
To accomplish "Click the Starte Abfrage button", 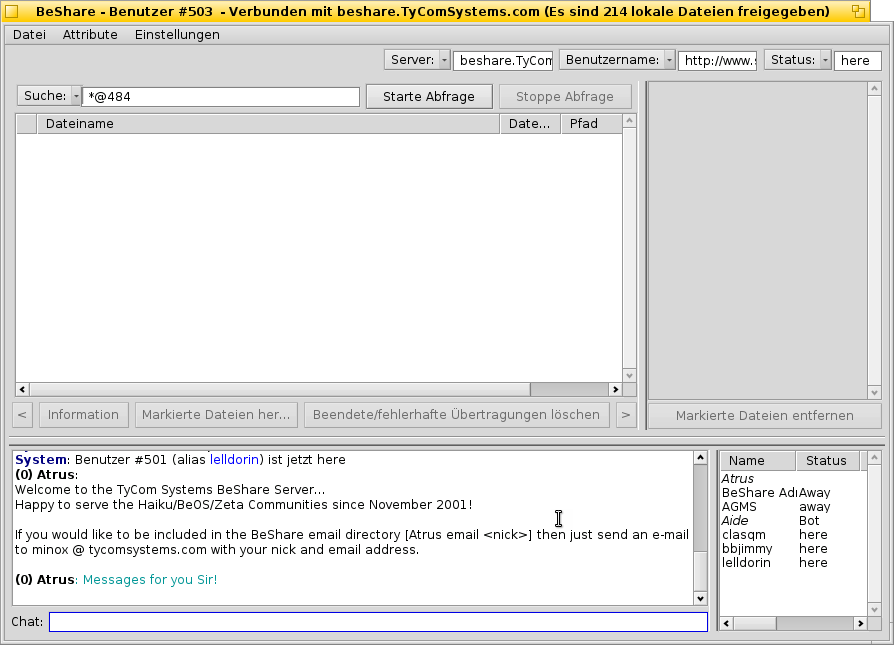I will [429, 96].
